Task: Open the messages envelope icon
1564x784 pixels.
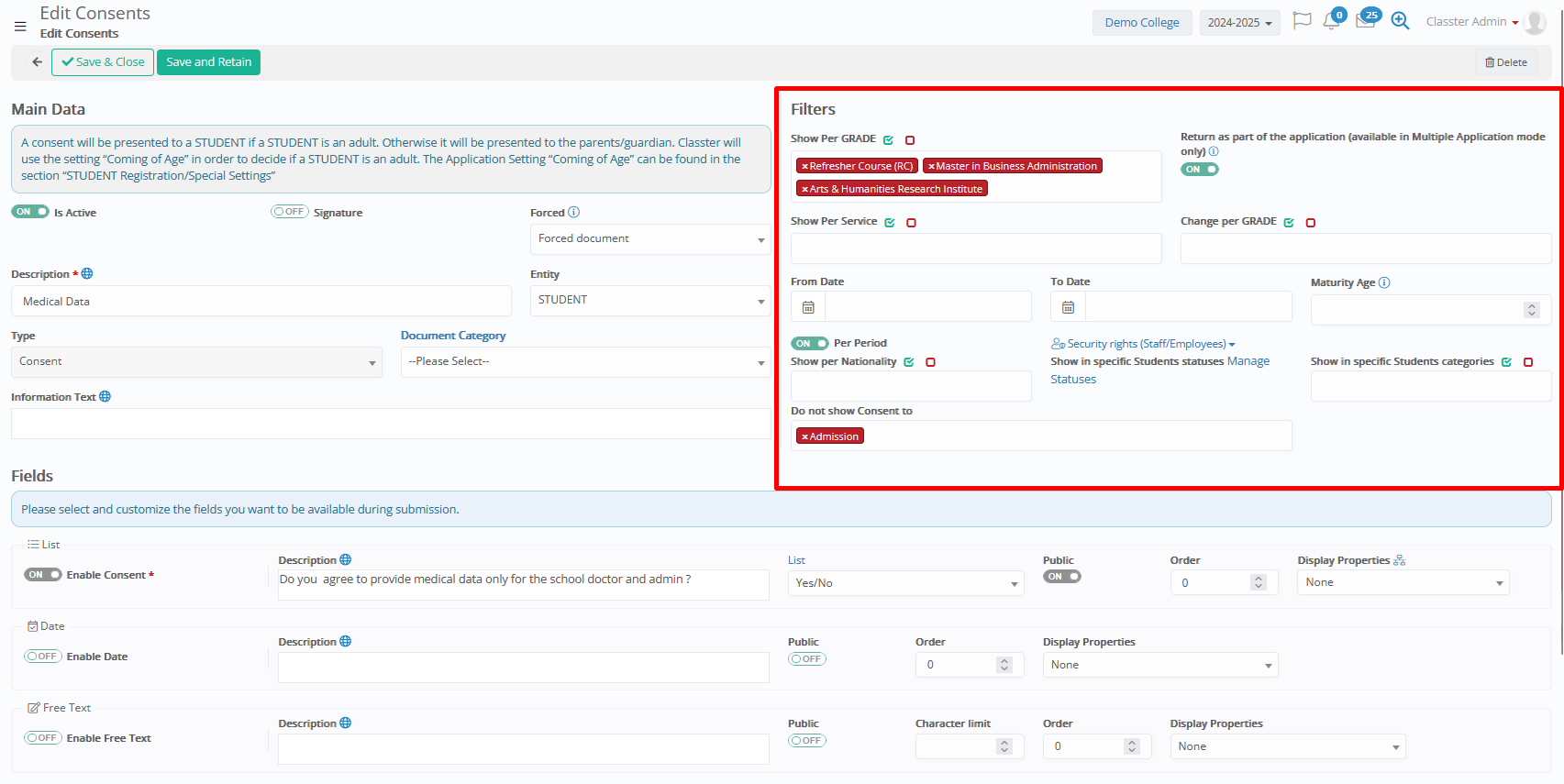Action: click(x=1365, y=21)
